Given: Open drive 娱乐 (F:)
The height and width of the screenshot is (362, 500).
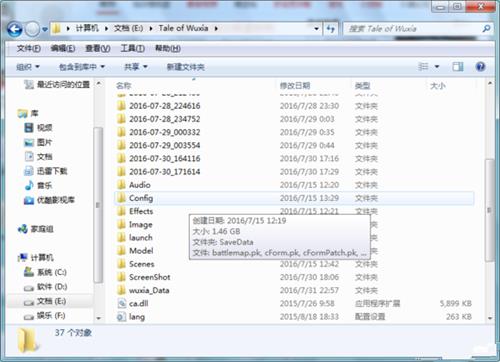Looking at the screenshot, I should tap(45, 316).
